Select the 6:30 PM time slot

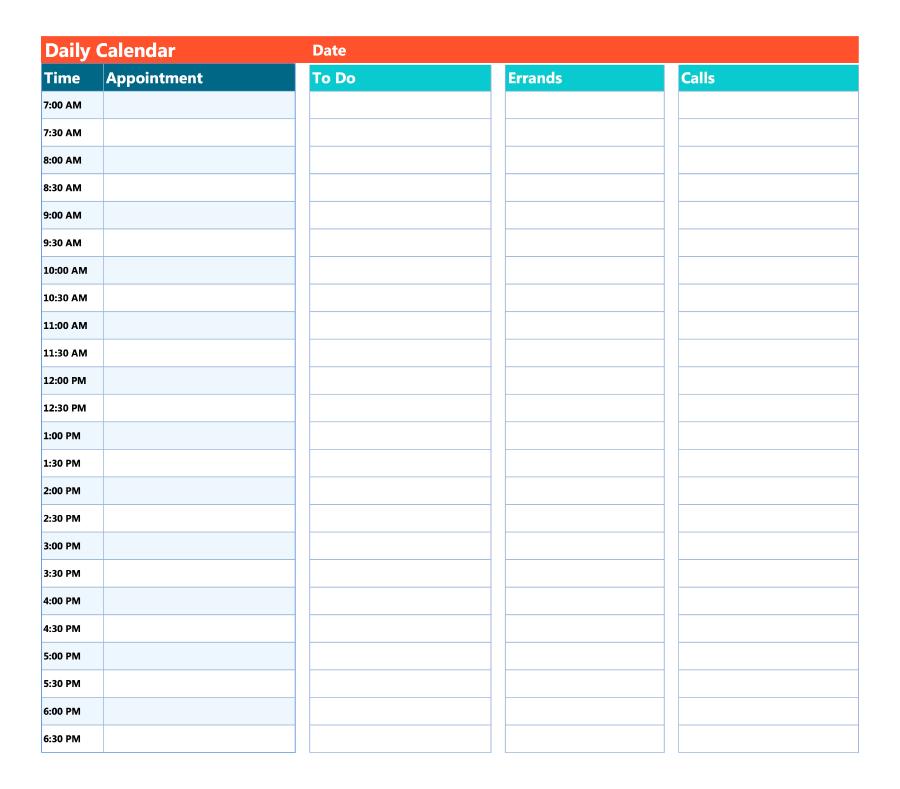click(62, 739)
